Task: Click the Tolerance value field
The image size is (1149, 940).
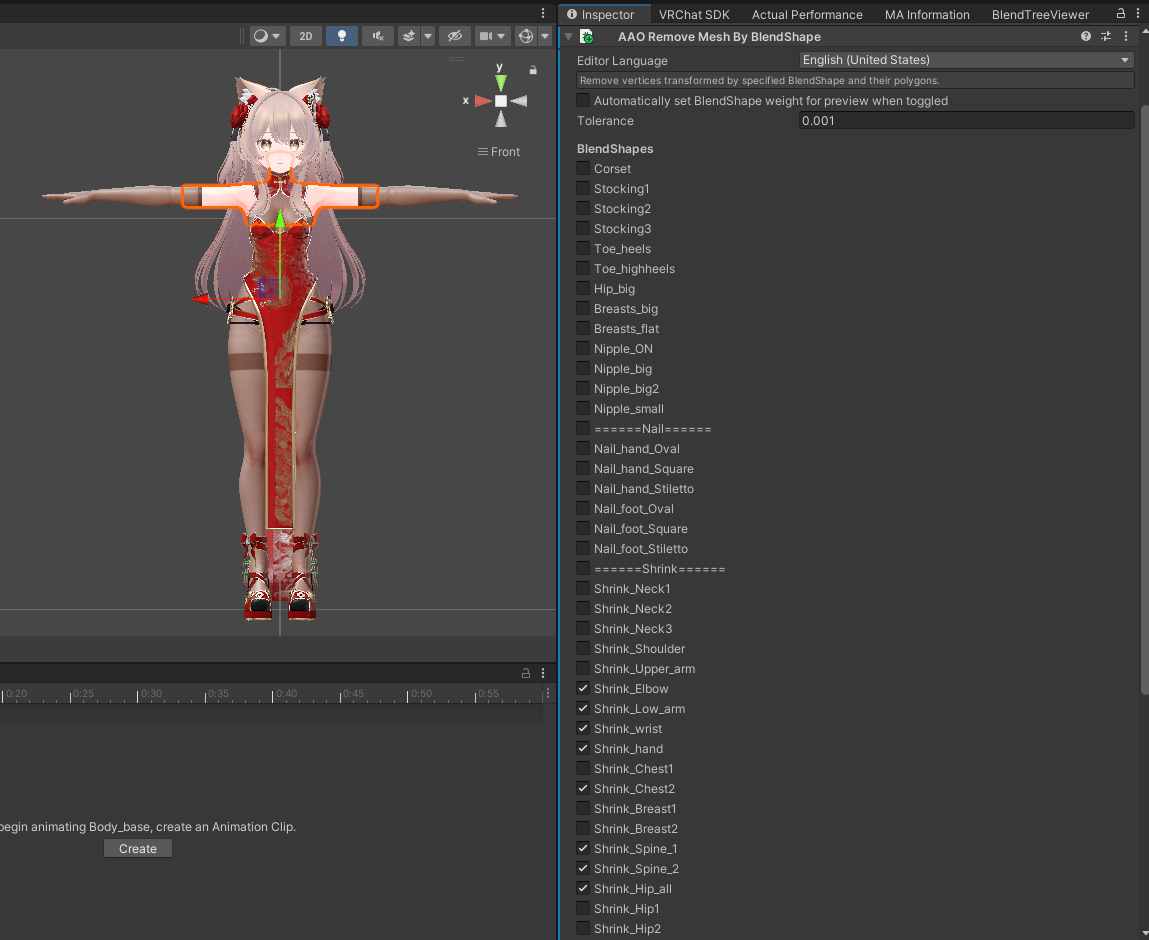Action: coord(965,120)
